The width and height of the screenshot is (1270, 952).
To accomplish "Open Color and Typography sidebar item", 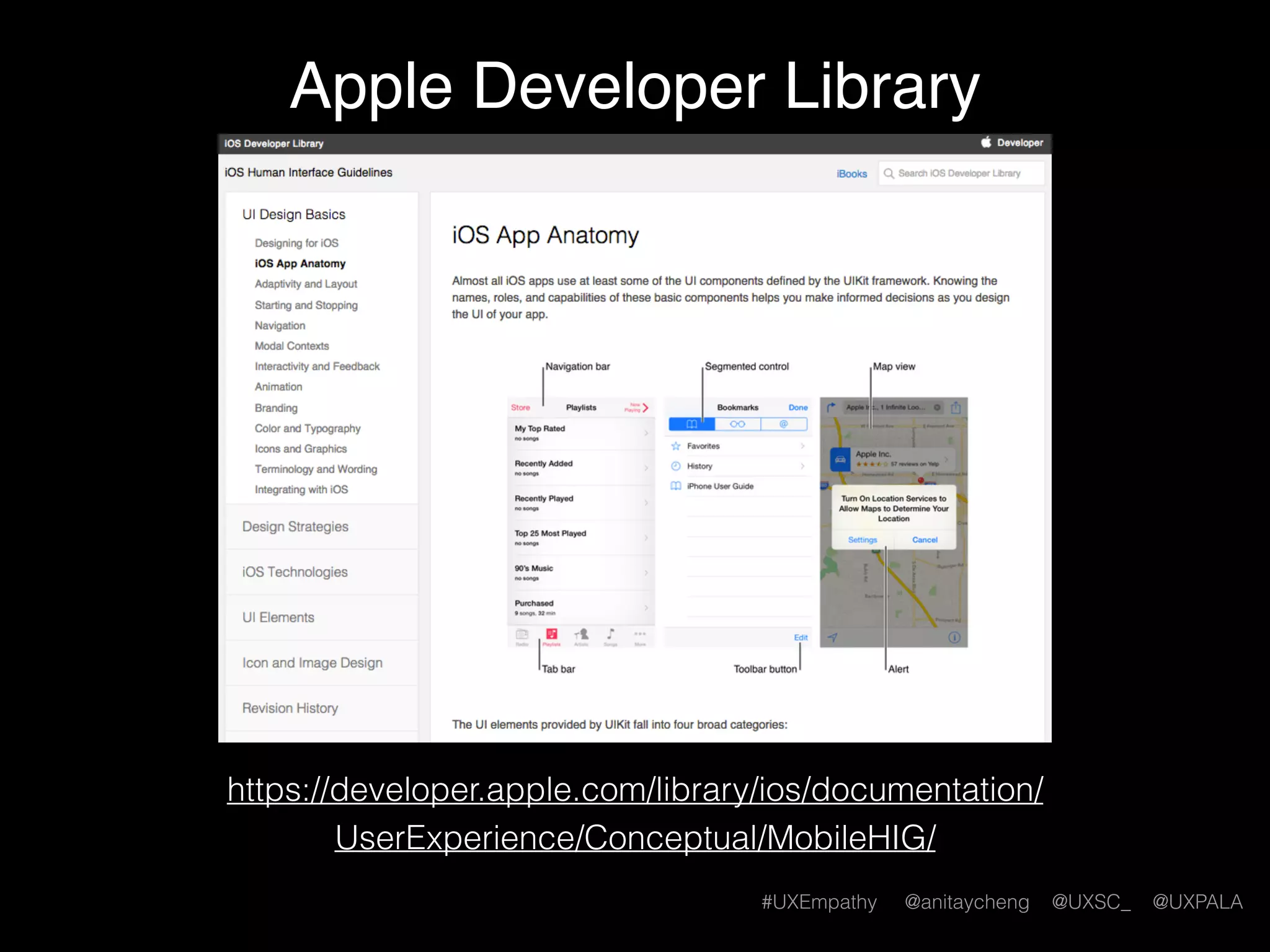I will click(x=307, y=428).
